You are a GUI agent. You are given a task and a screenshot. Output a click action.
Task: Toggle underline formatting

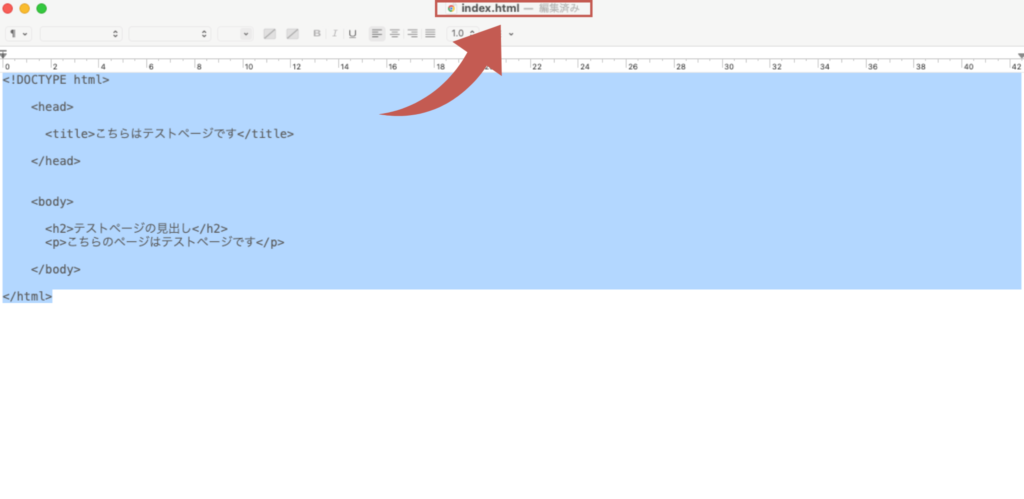pos(351,33)
